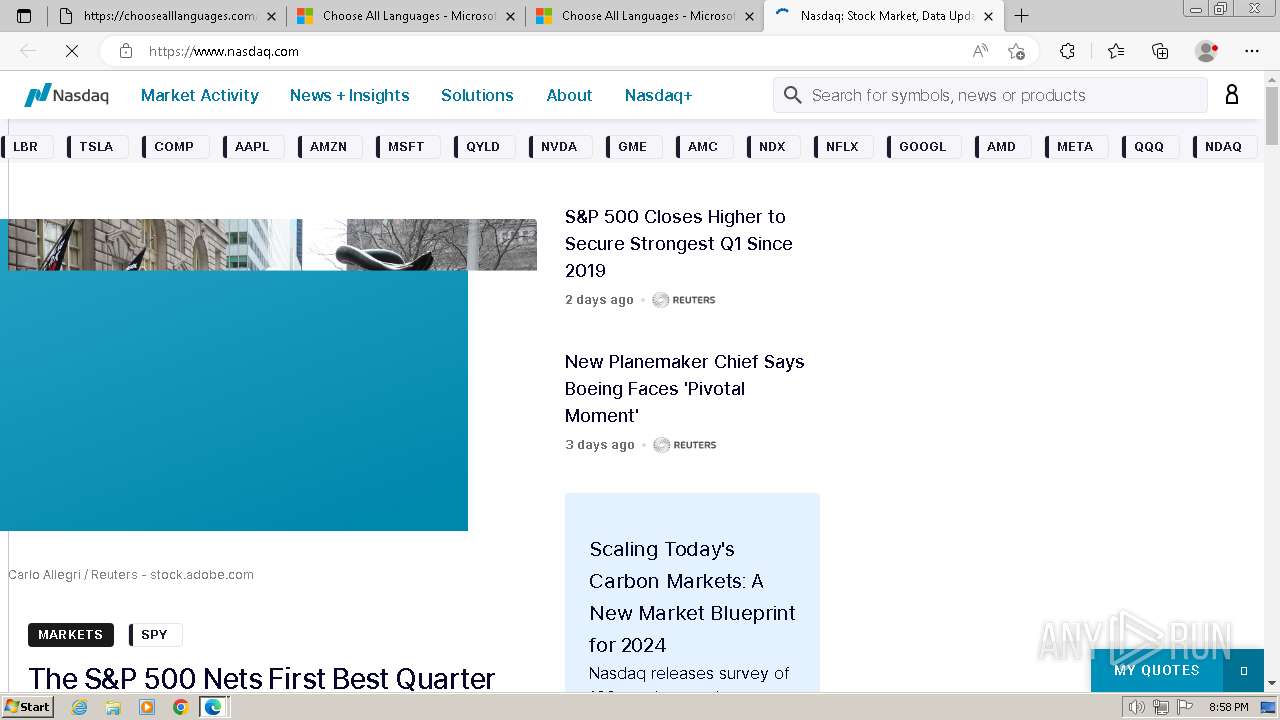Add this page to favorites
The width and height of the screenshot is (1280, 720).
1017,51
